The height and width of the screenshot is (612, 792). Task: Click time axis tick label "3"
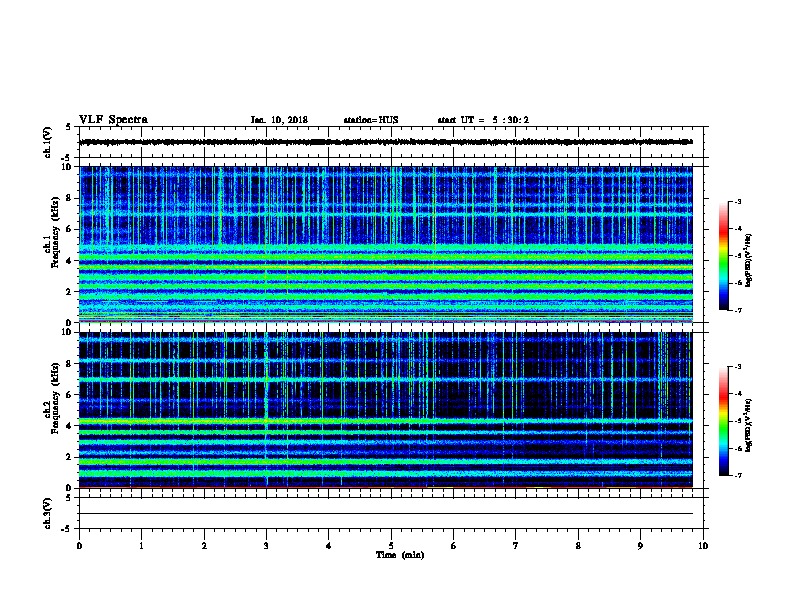tap(266, 546)
